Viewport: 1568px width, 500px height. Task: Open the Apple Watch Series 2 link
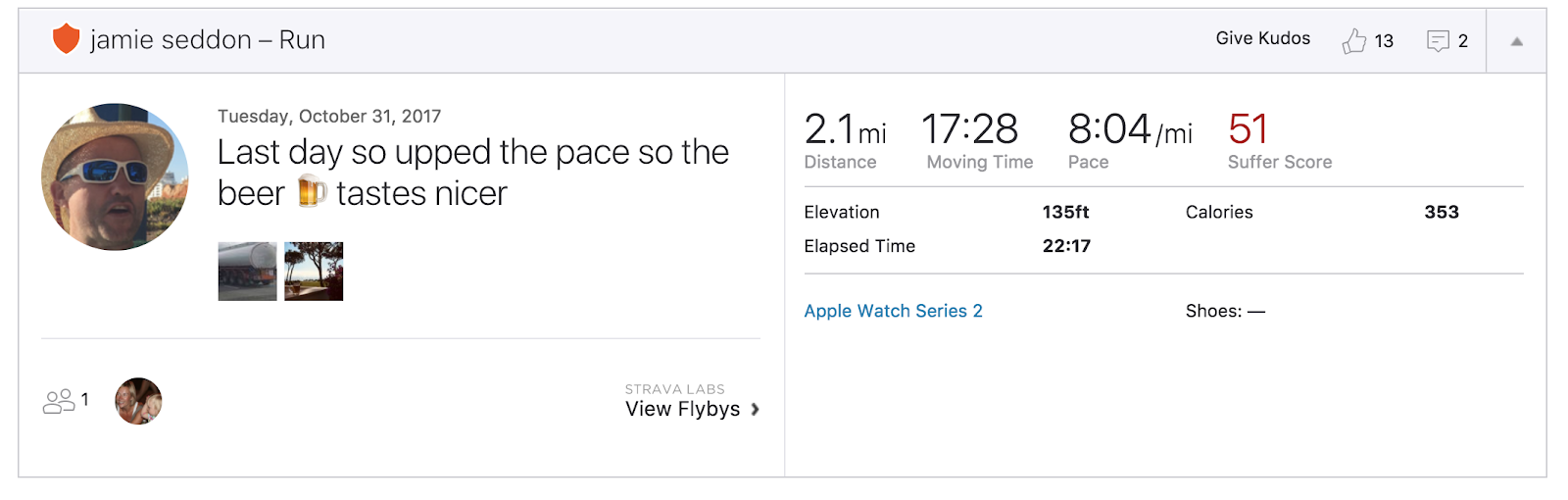tap(893, 311)
